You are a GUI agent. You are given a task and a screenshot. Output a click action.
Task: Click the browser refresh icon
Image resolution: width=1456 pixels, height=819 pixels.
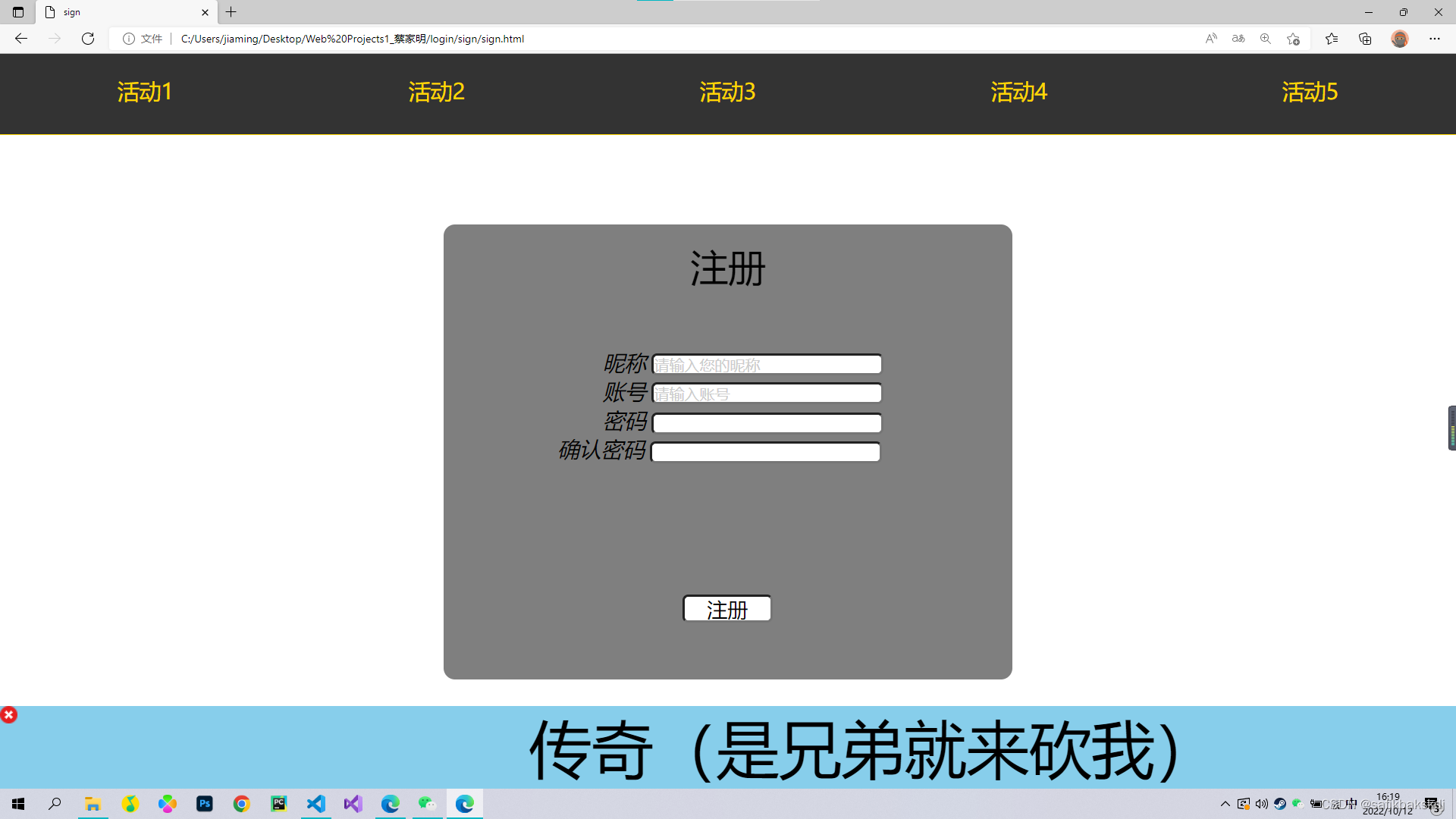pos(88,39)
